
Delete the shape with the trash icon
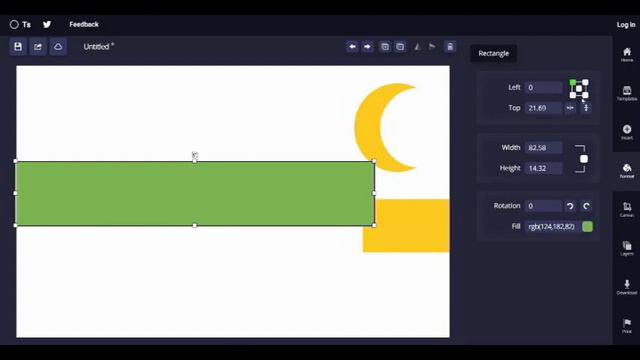(450, 47)
